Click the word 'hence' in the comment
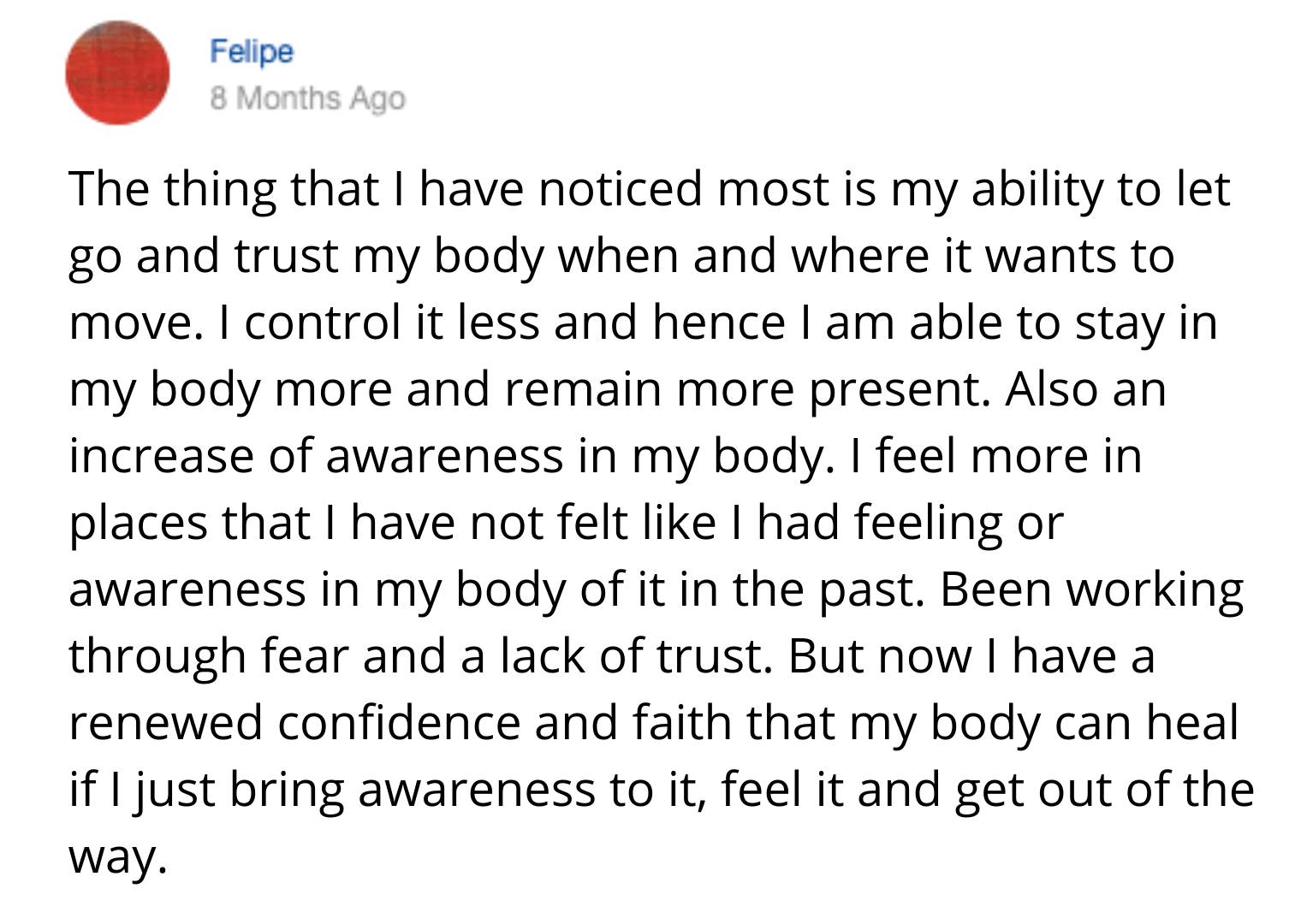This screenshot has width=1301, height=924. click(x=718, y=323)
